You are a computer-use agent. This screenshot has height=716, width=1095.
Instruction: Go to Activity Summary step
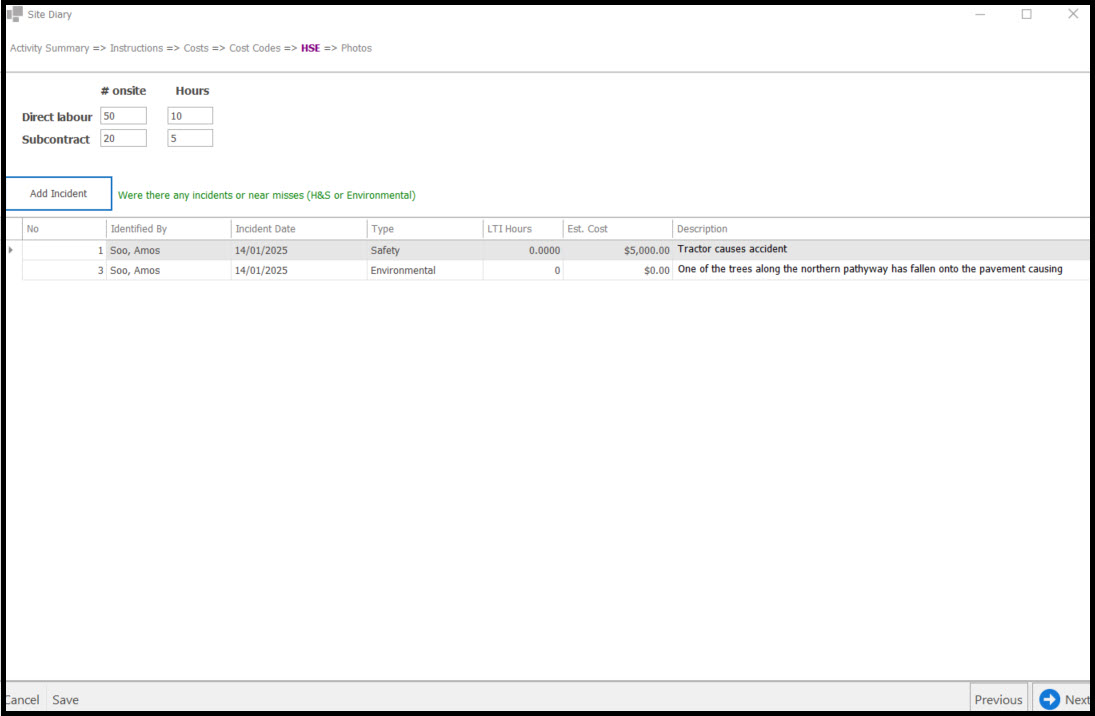click(x=49, y=48)
